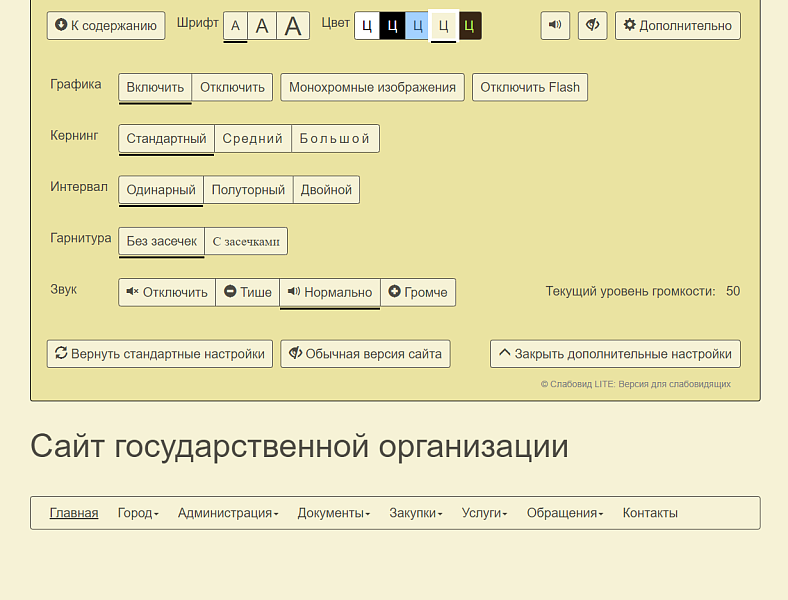This screenshot has width=788, height=600.
Task: Disable graphics with Отключить button
Action: (x=232, y=87)
